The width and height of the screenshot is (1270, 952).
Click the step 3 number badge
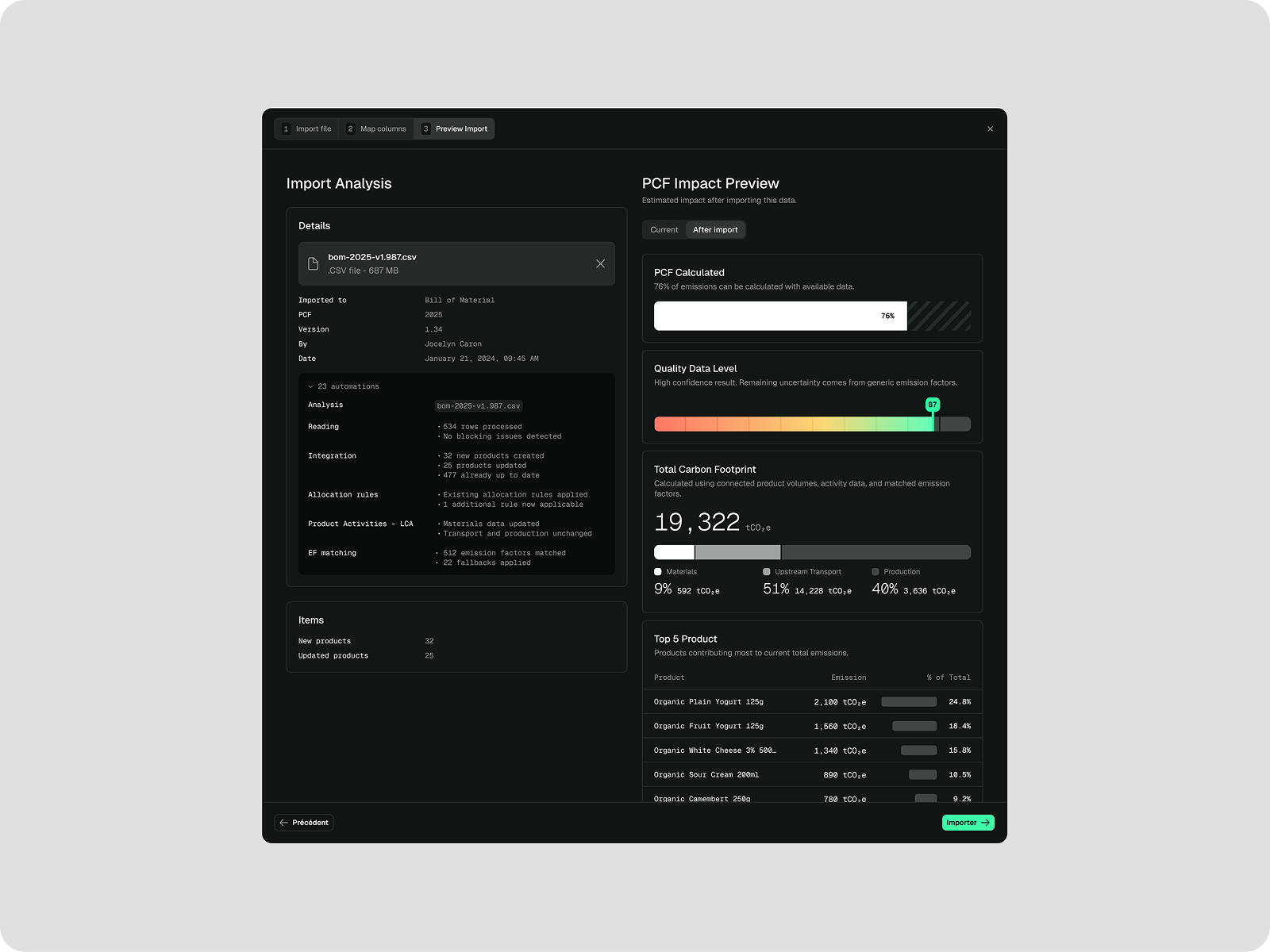pyautogui.click(x=425, y=129)
